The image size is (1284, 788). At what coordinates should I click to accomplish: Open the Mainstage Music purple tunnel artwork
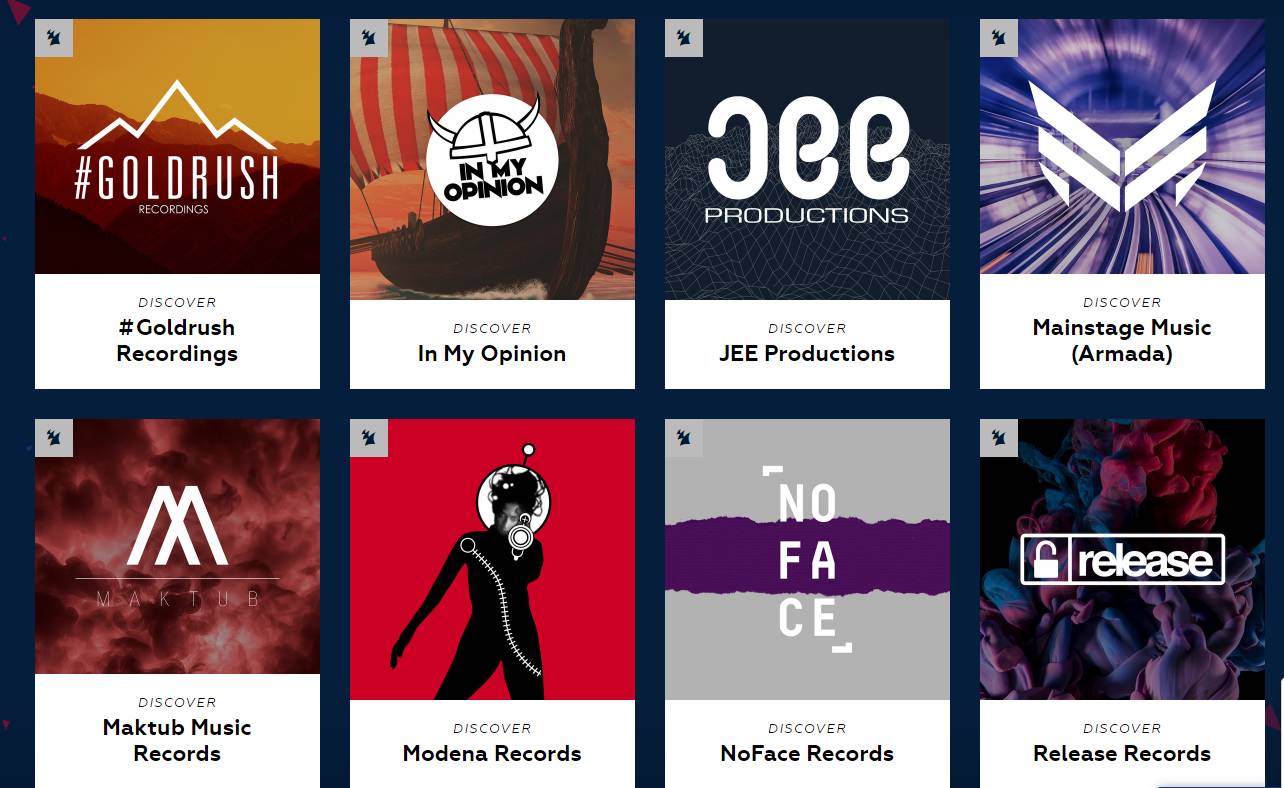click(x=1122, y=147)
